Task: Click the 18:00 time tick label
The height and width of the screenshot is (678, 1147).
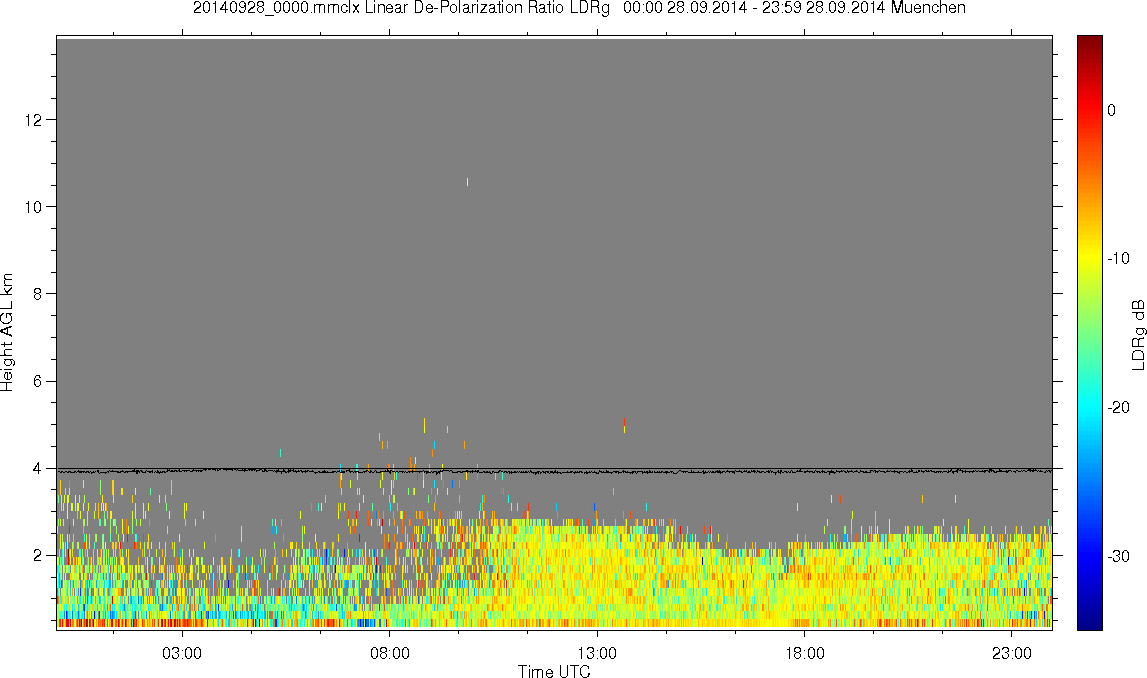Action: [805, 653]
